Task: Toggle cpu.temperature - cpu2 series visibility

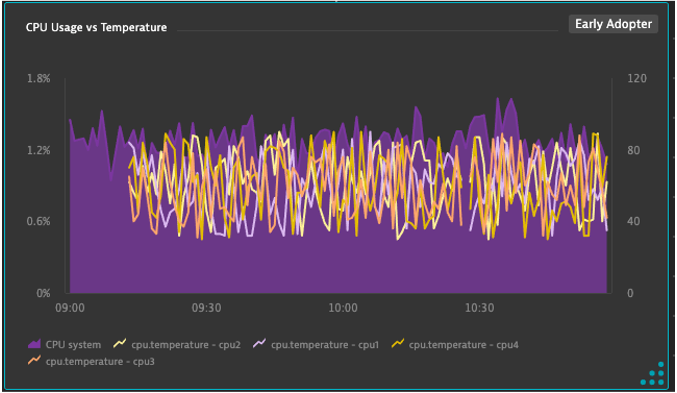Action: [186, 345]
